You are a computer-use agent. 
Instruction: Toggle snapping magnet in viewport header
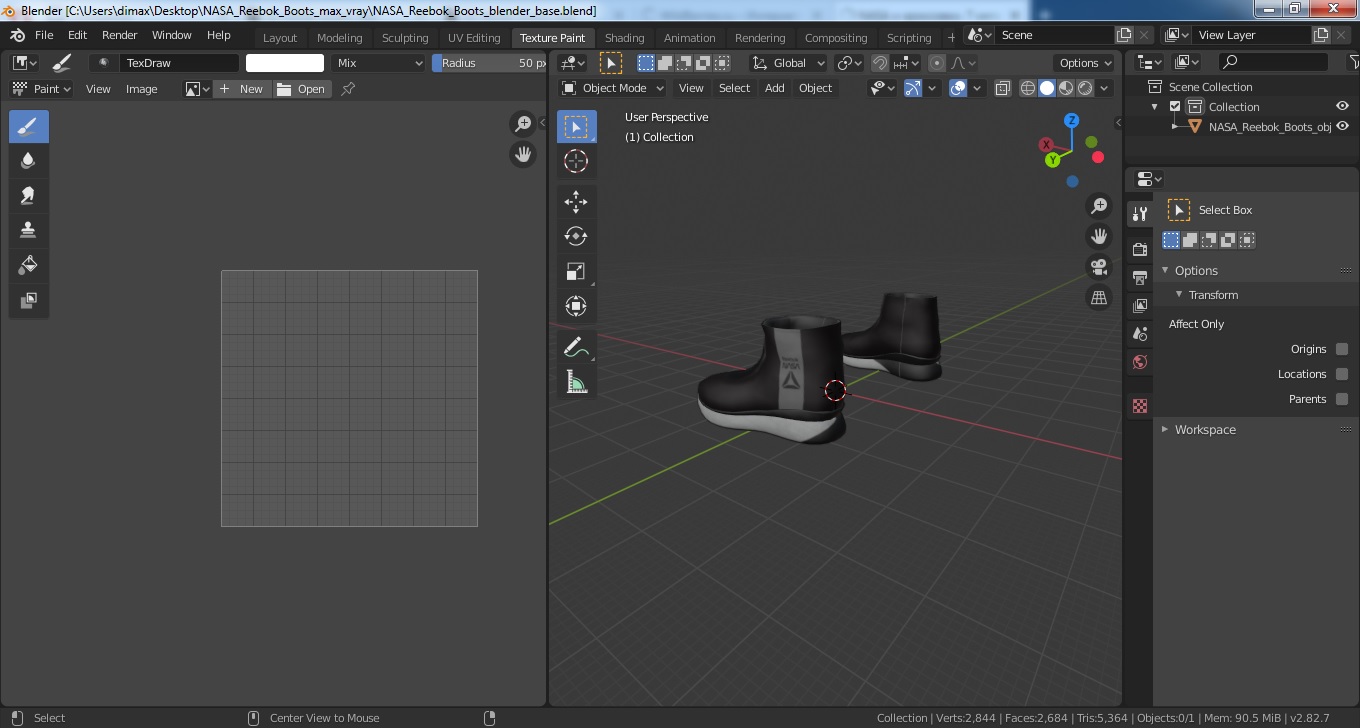pos(879,63)
